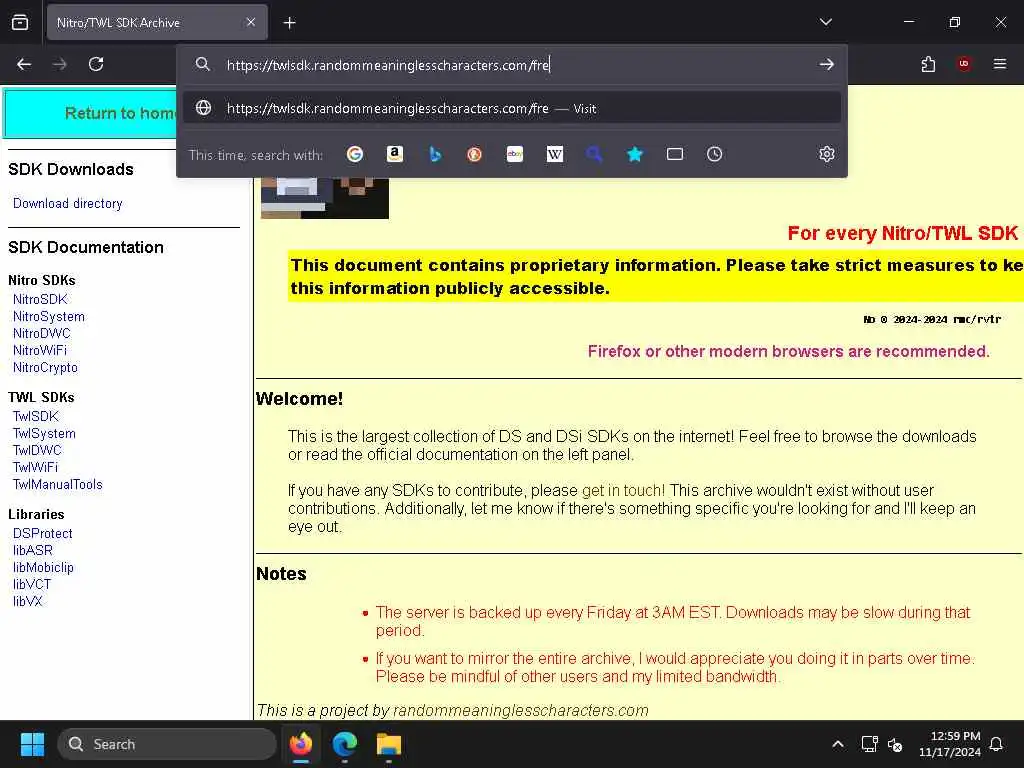Click the pixelated image thumbnail
The width and height of the screenshot is (1024, 768).
[x=325, y=198]
